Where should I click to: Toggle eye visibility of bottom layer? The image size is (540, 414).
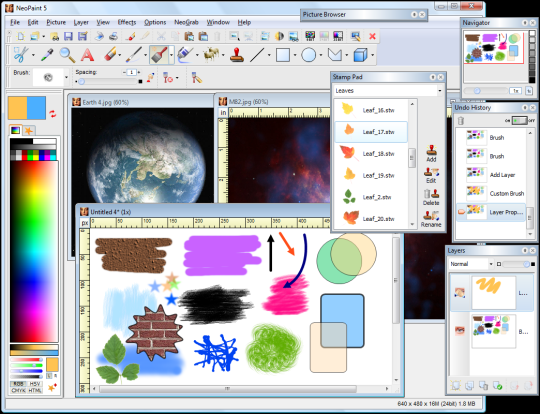pos(460,331)
